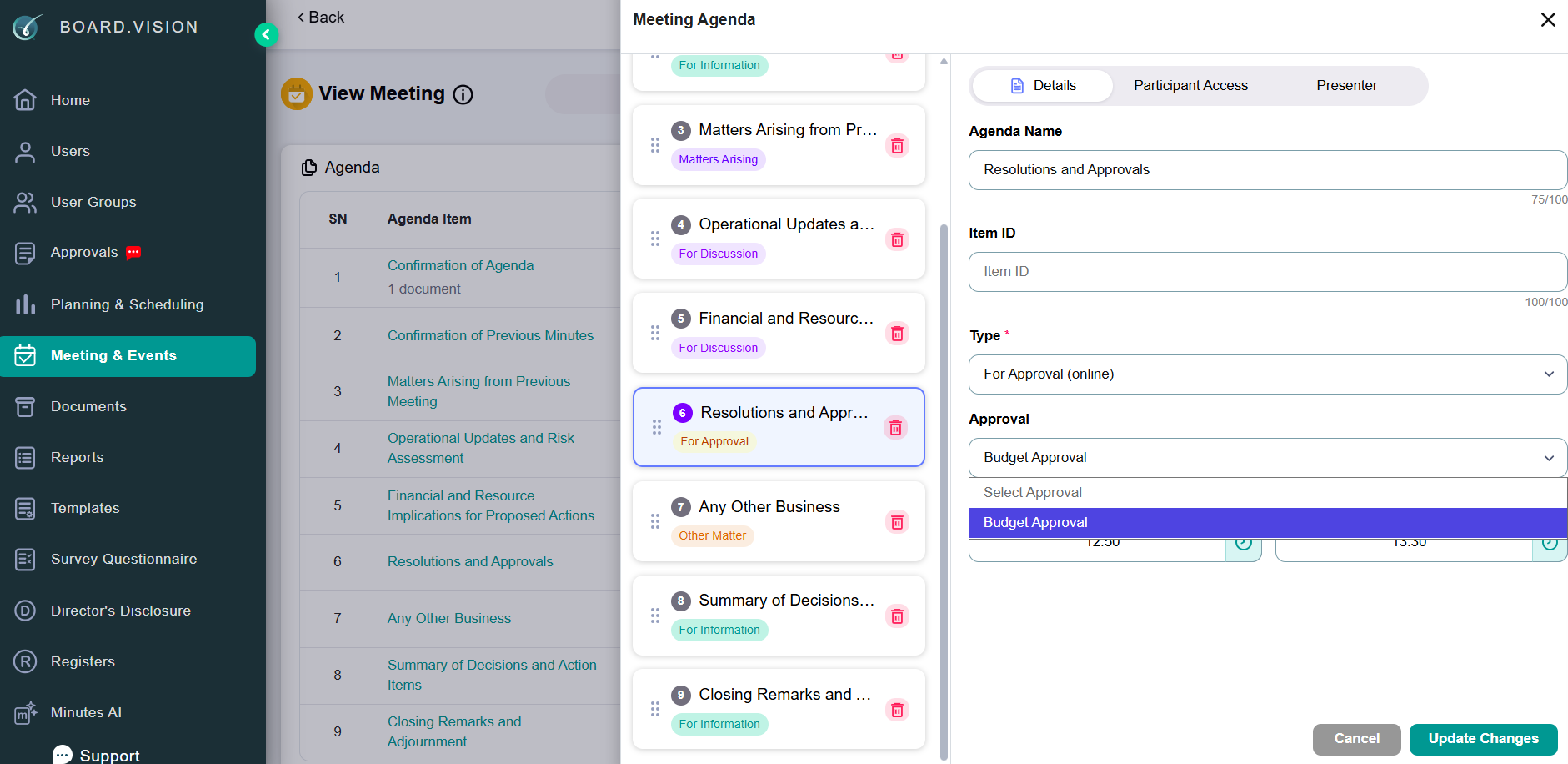Click the View Meeting info icon
This screenshot has height=764, width=1568.
coord(463,94)
